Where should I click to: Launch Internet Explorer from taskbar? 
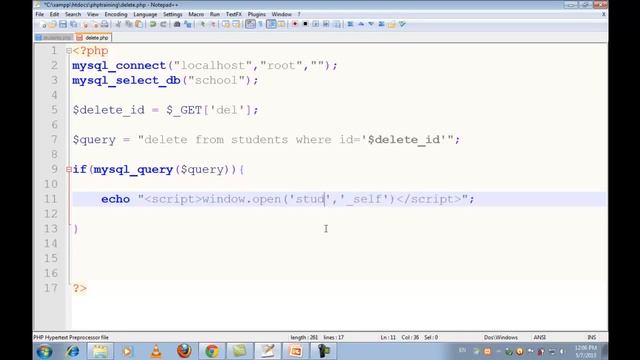click(x=73, y=351)
